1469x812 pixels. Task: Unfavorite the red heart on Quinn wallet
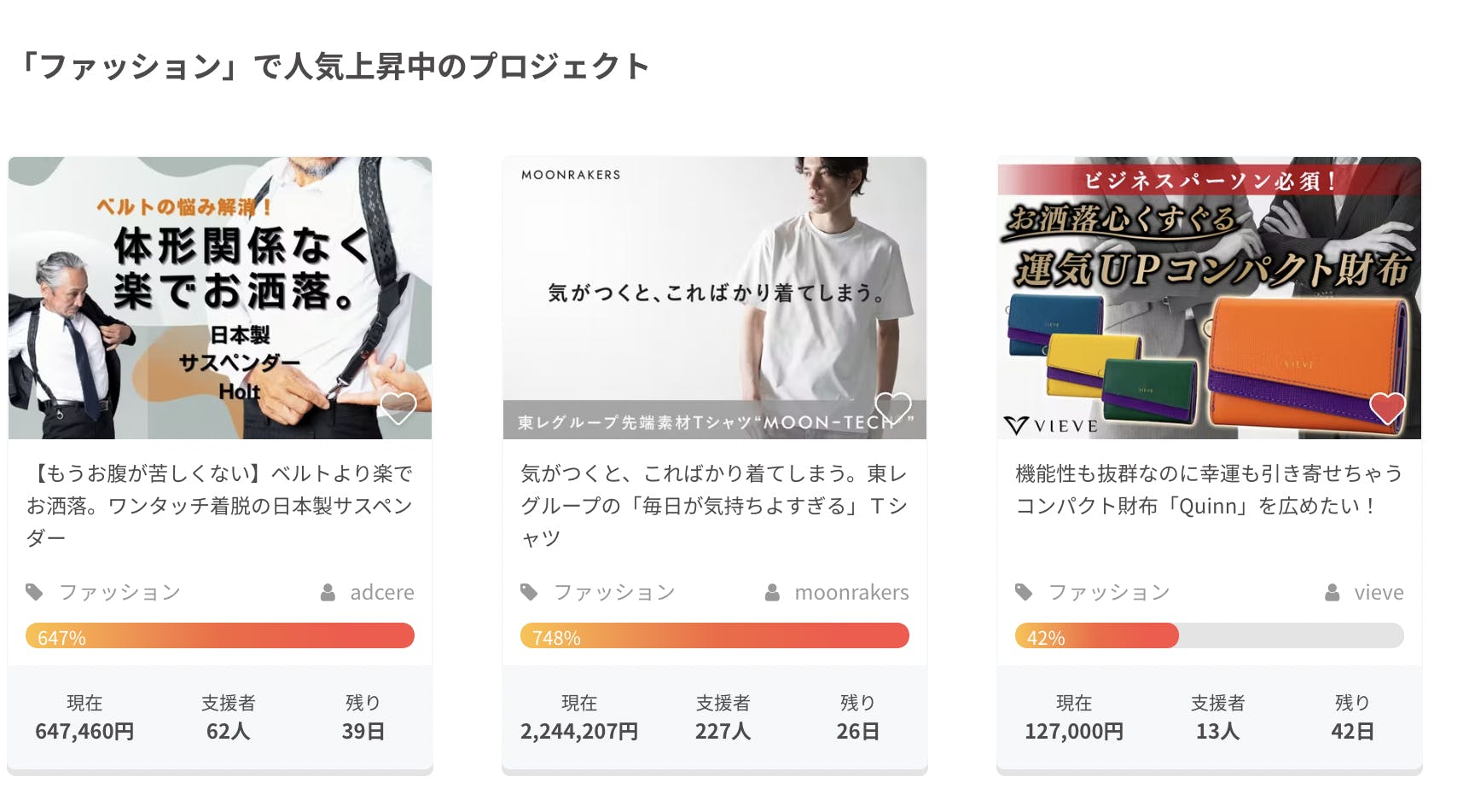[1387, 409]
